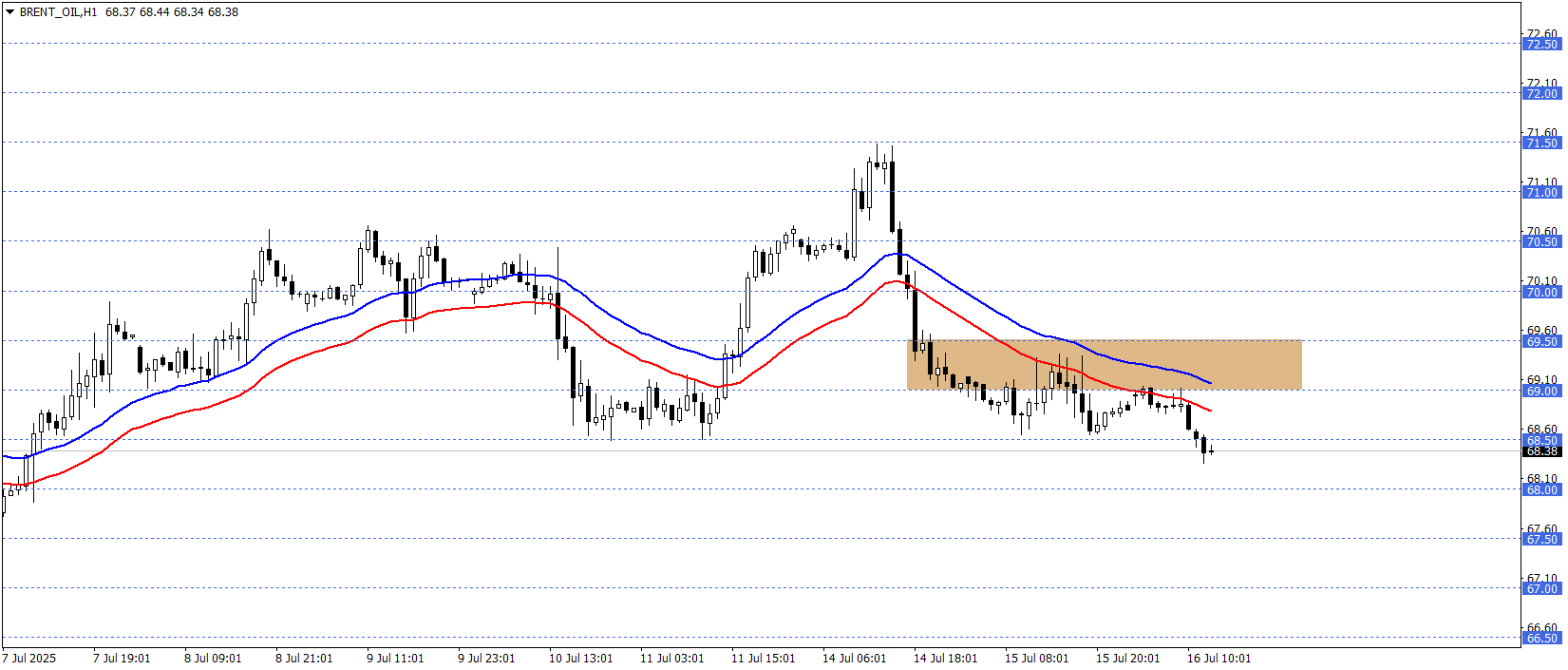
Task: Click the 71.50 highlighted price label
Action: pyautogui.click(x=1541, y=143)
